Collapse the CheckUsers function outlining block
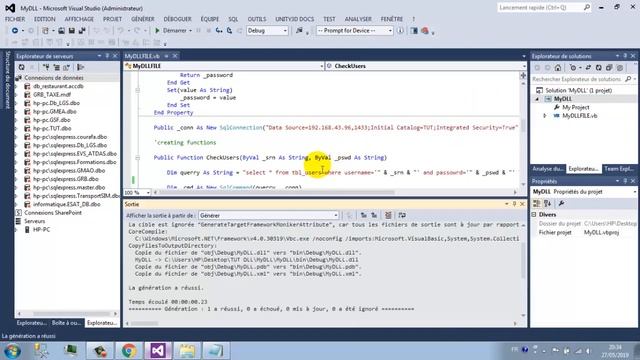Image resolution: width=640 pixels, height=360 pixels. [138, 158]
